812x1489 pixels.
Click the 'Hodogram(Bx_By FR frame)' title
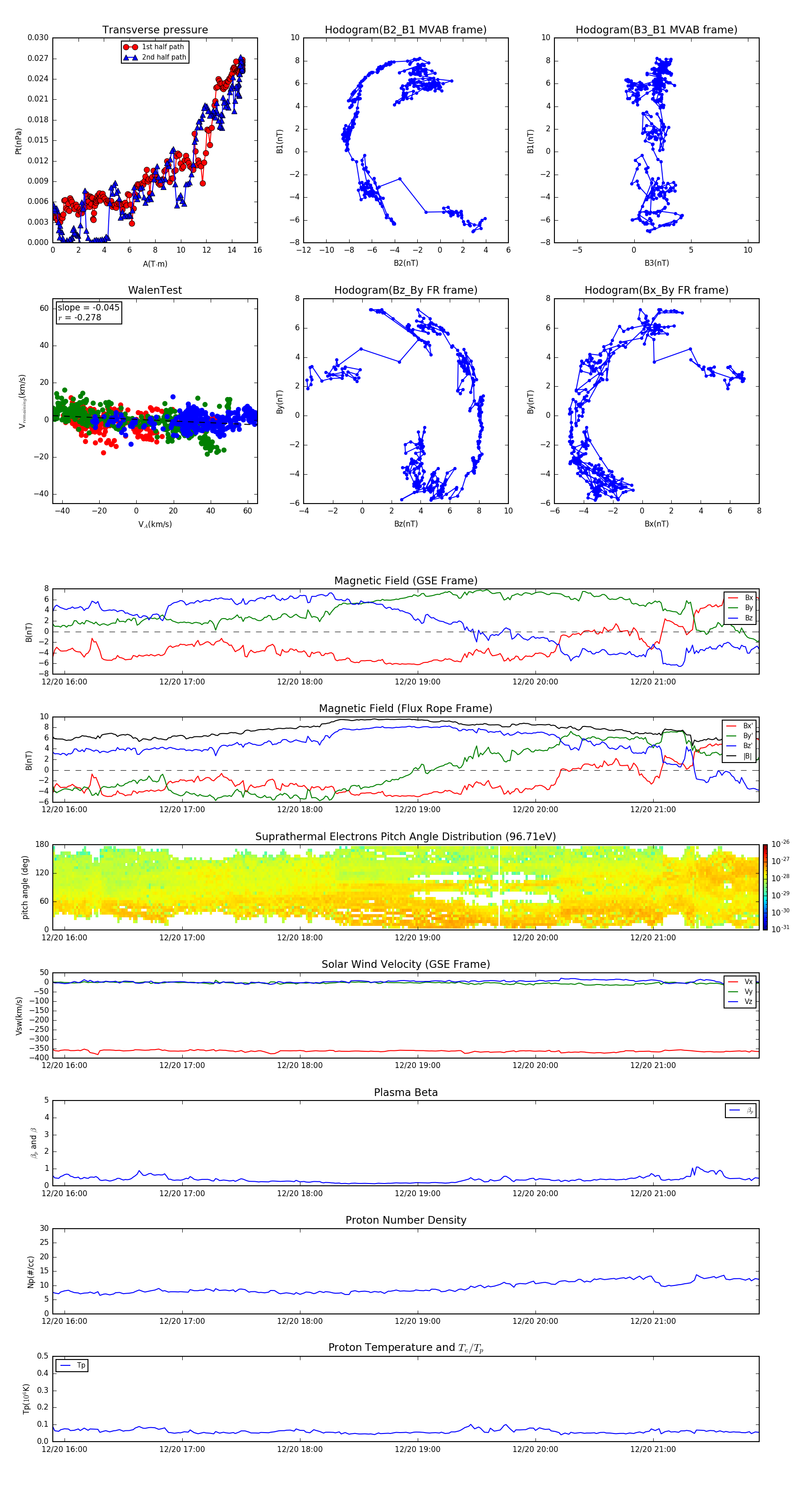pyautogui.click(x=656, y=290)
